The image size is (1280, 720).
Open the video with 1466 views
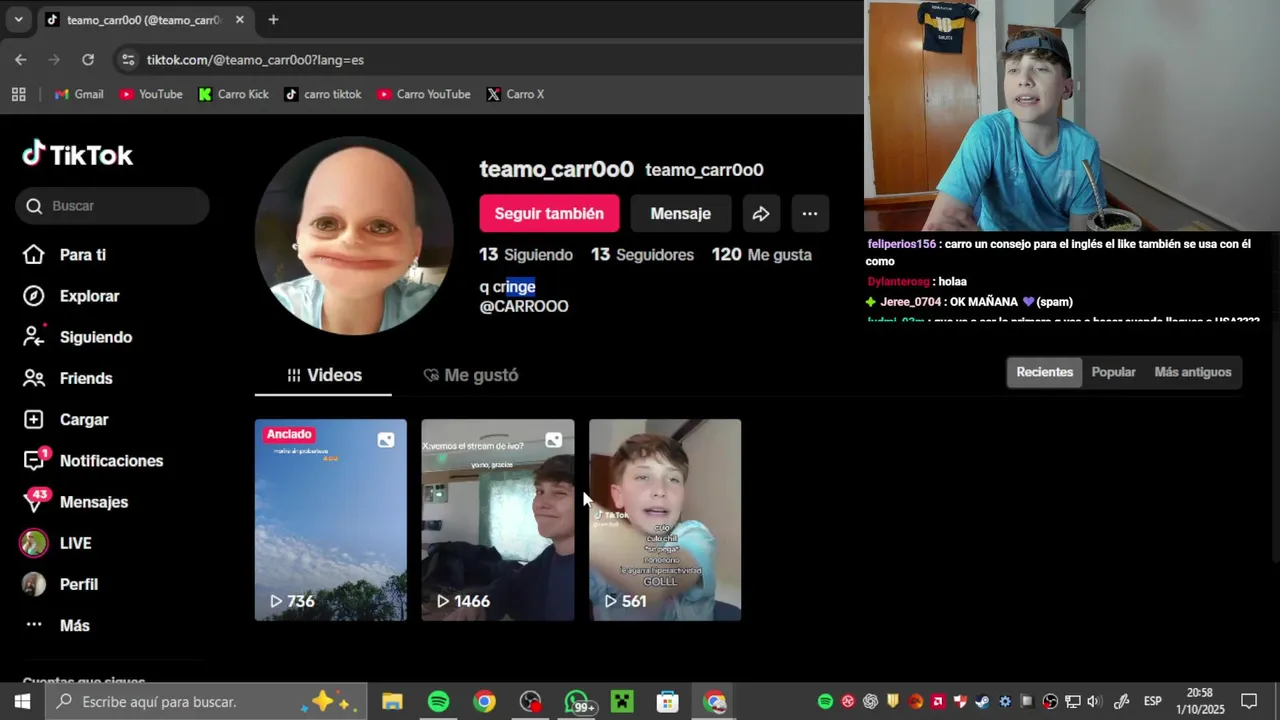coord(498,520)
